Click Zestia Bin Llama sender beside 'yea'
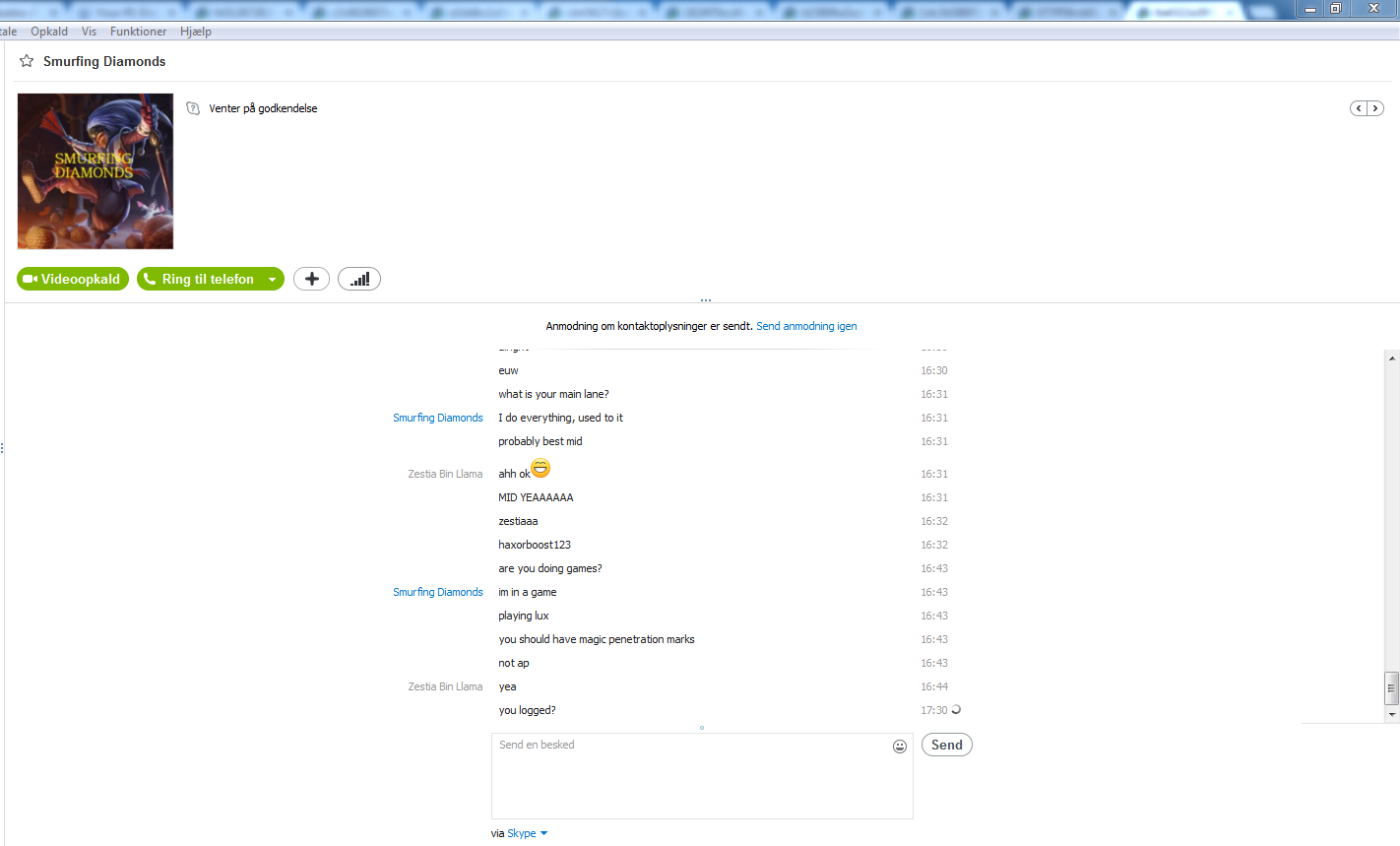The image size is (1400, 846). (445, 686)
